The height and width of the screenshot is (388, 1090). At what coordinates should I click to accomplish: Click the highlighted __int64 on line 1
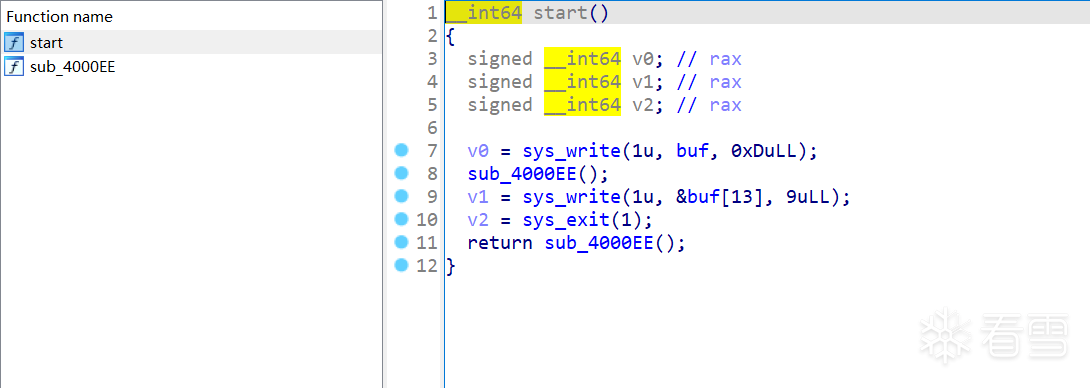[484, 13]
